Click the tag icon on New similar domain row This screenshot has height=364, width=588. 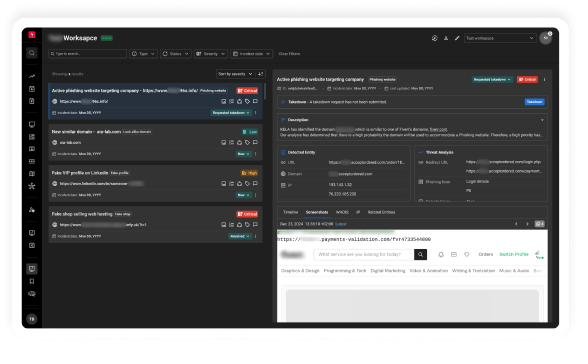pyautogui.click(x=248, y=142)
